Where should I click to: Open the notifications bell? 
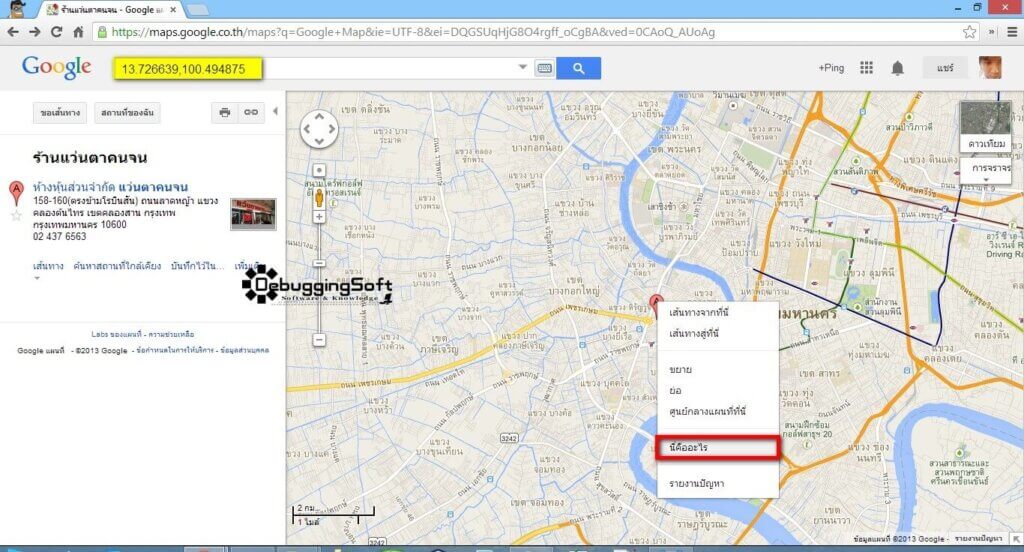coord(898,68)
